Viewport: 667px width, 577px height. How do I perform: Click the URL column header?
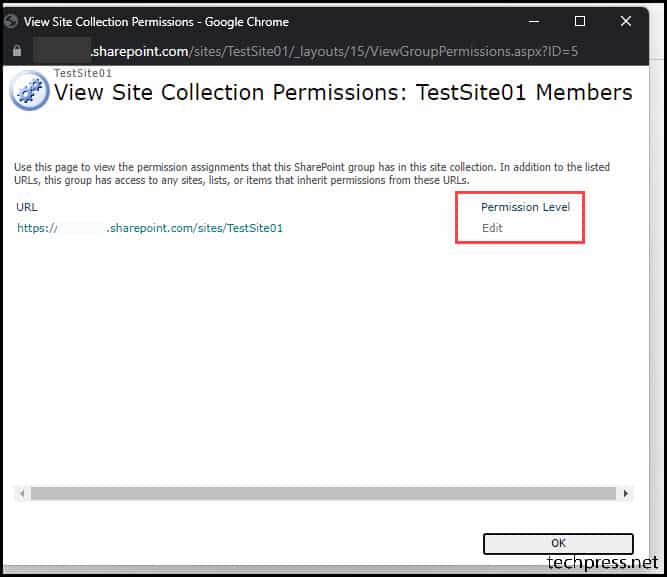[x=27, y=207]
